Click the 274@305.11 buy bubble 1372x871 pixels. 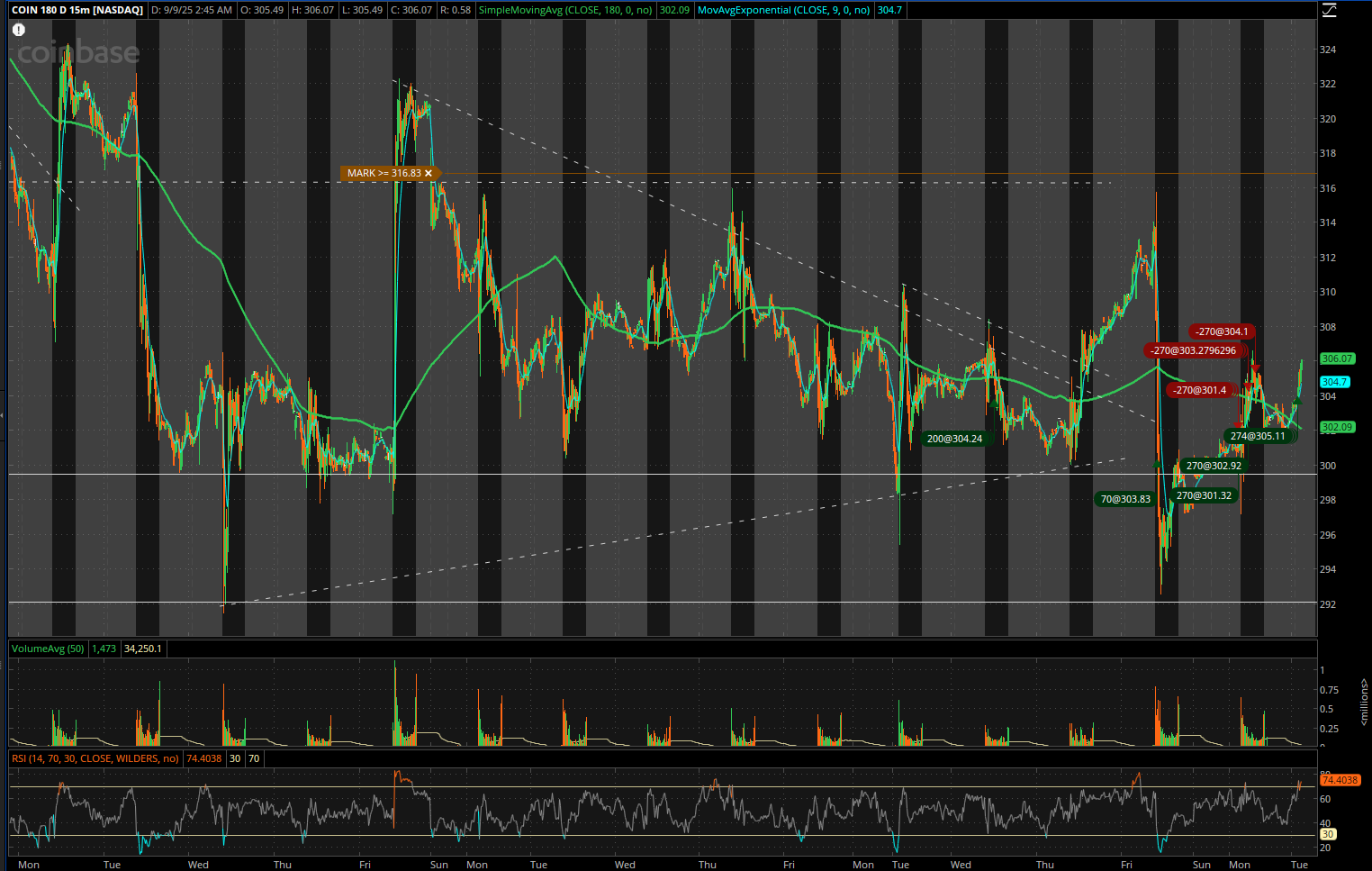pyautogui.click(x=1258, y=436)
